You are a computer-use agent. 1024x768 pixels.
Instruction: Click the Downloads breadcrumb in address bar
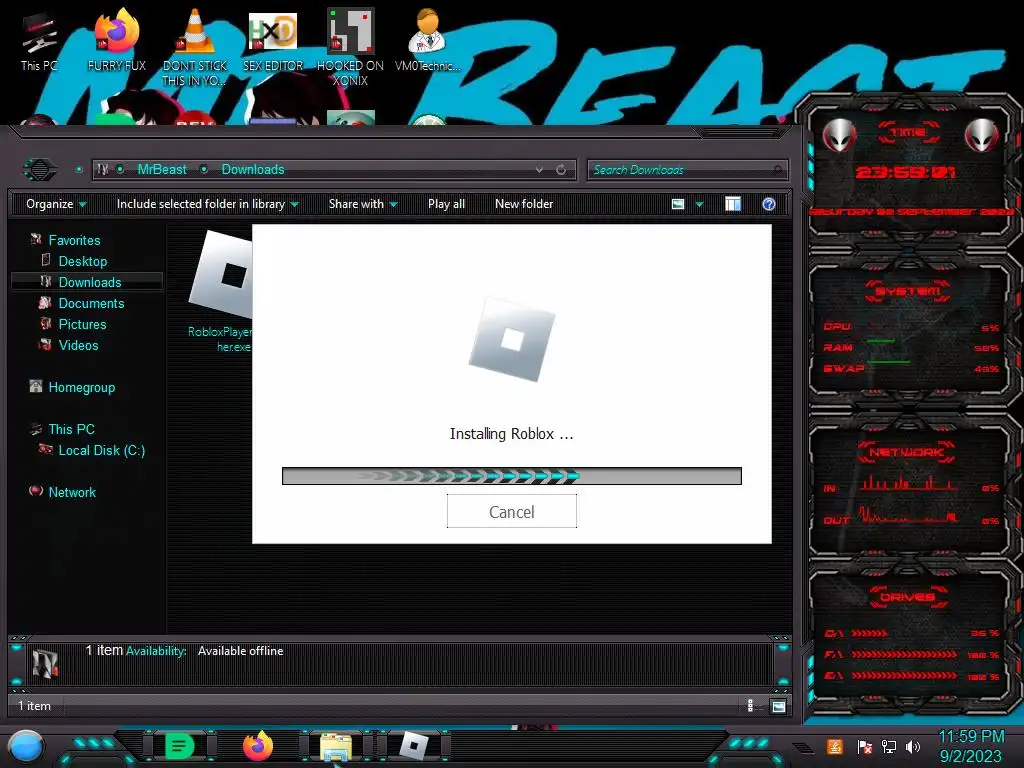[x=253, y=170]
